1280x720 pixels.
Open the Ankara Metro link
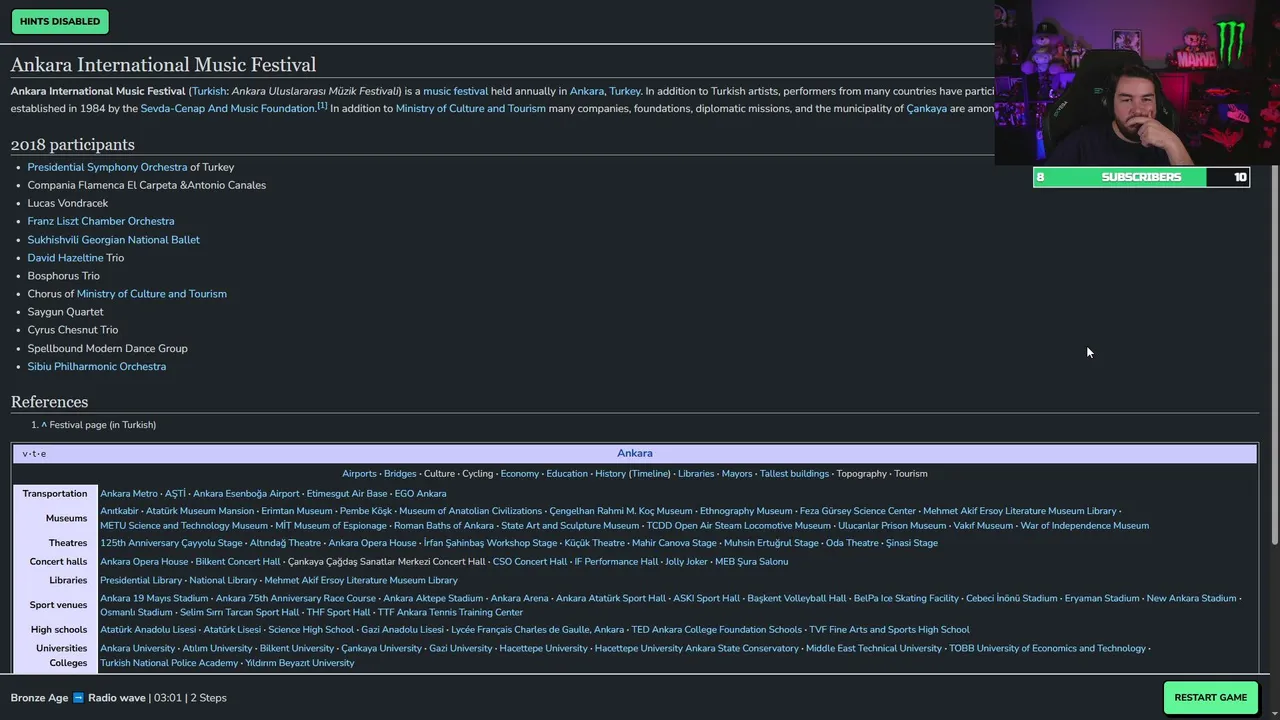click(x=129, y=494)
